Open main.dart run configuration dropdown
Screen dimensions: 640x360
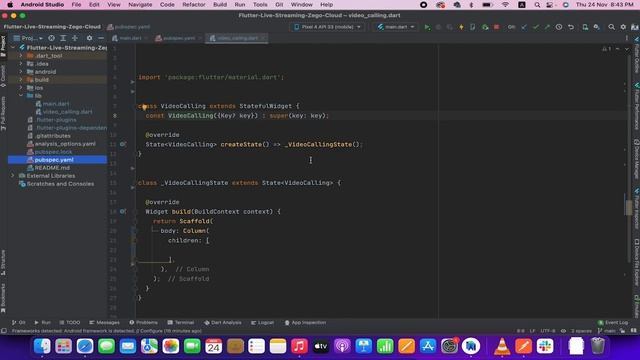point(396,27)
